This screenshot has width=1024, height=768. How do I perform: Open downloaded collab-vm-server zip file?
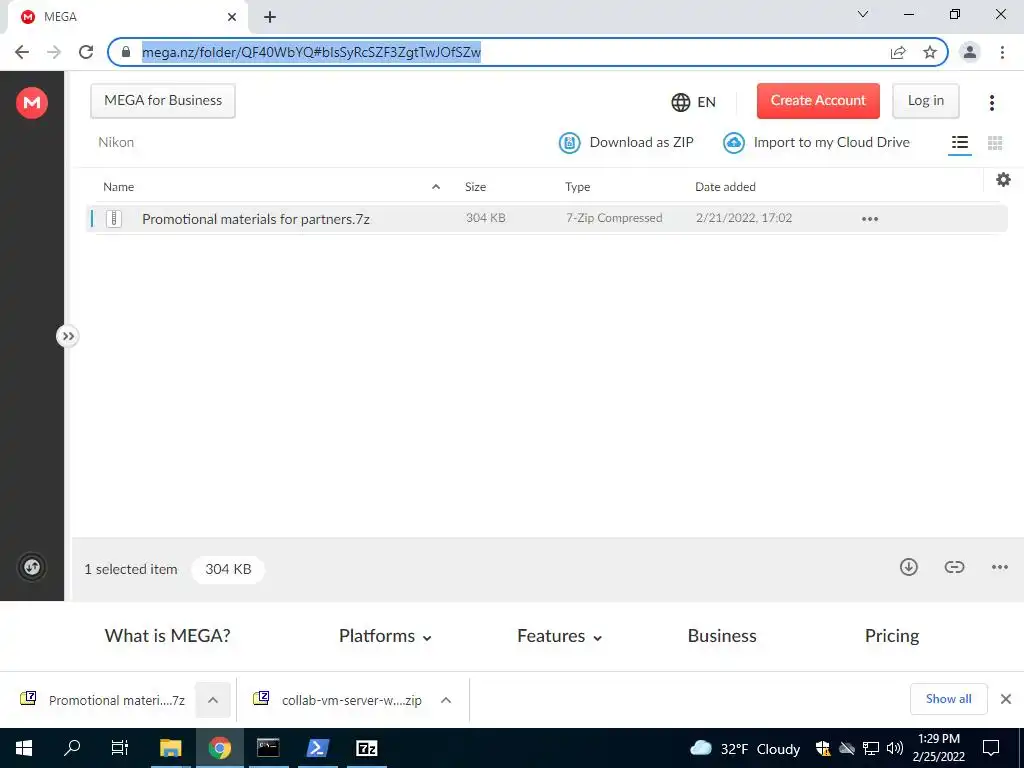pos(338,700)
